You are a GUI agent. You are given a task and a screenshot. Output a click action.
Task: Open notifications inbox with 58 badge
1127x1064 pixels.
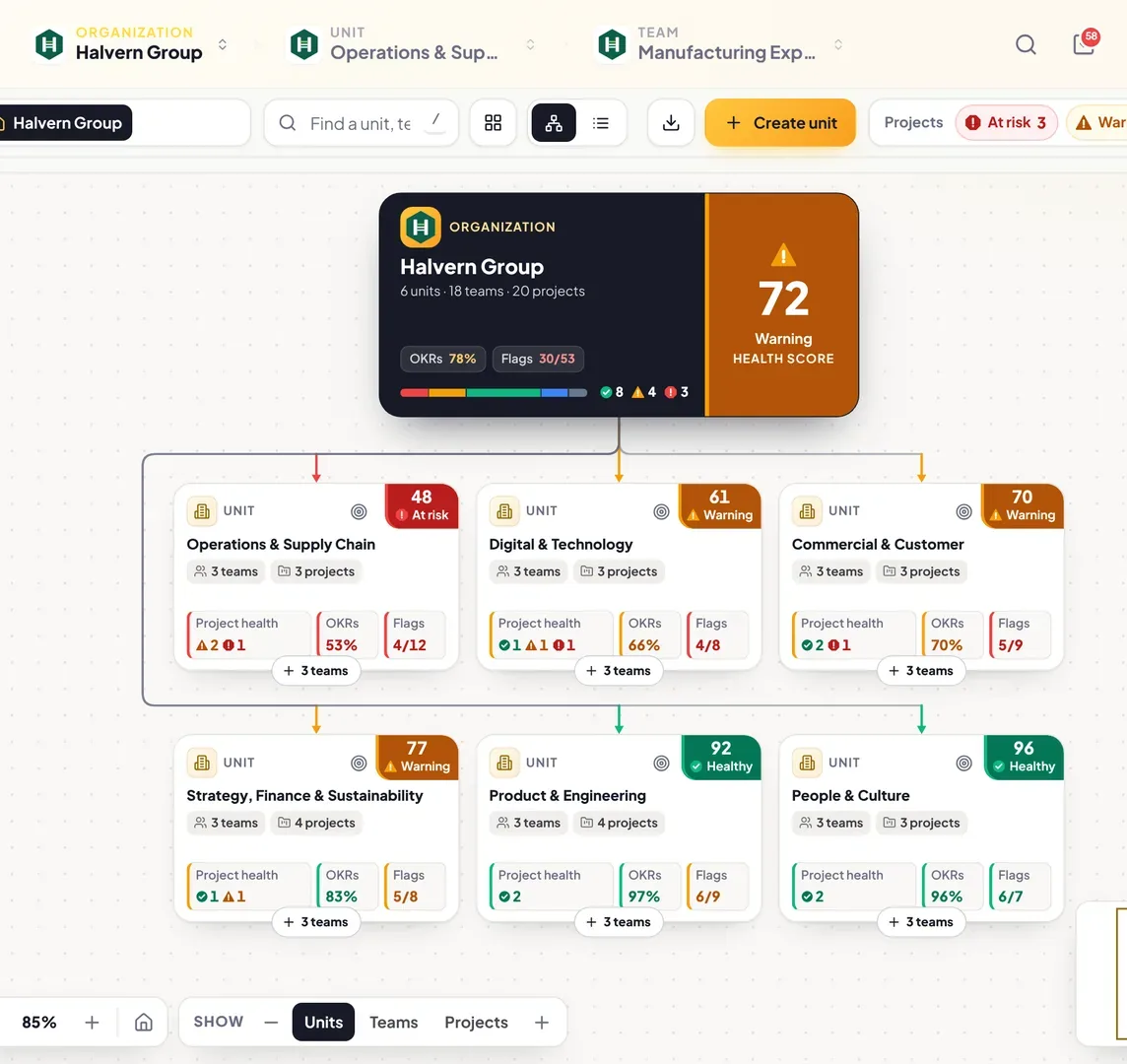coord(1085,43)
